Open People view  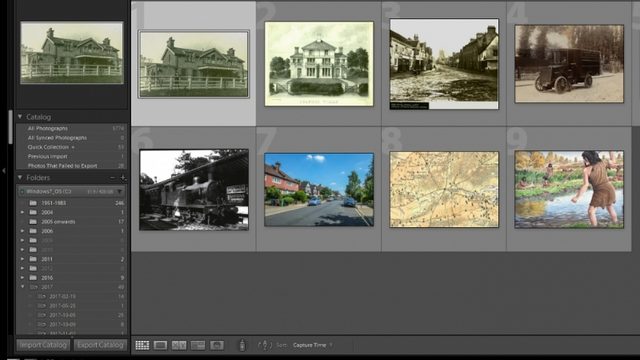click(x=217, y=345)
